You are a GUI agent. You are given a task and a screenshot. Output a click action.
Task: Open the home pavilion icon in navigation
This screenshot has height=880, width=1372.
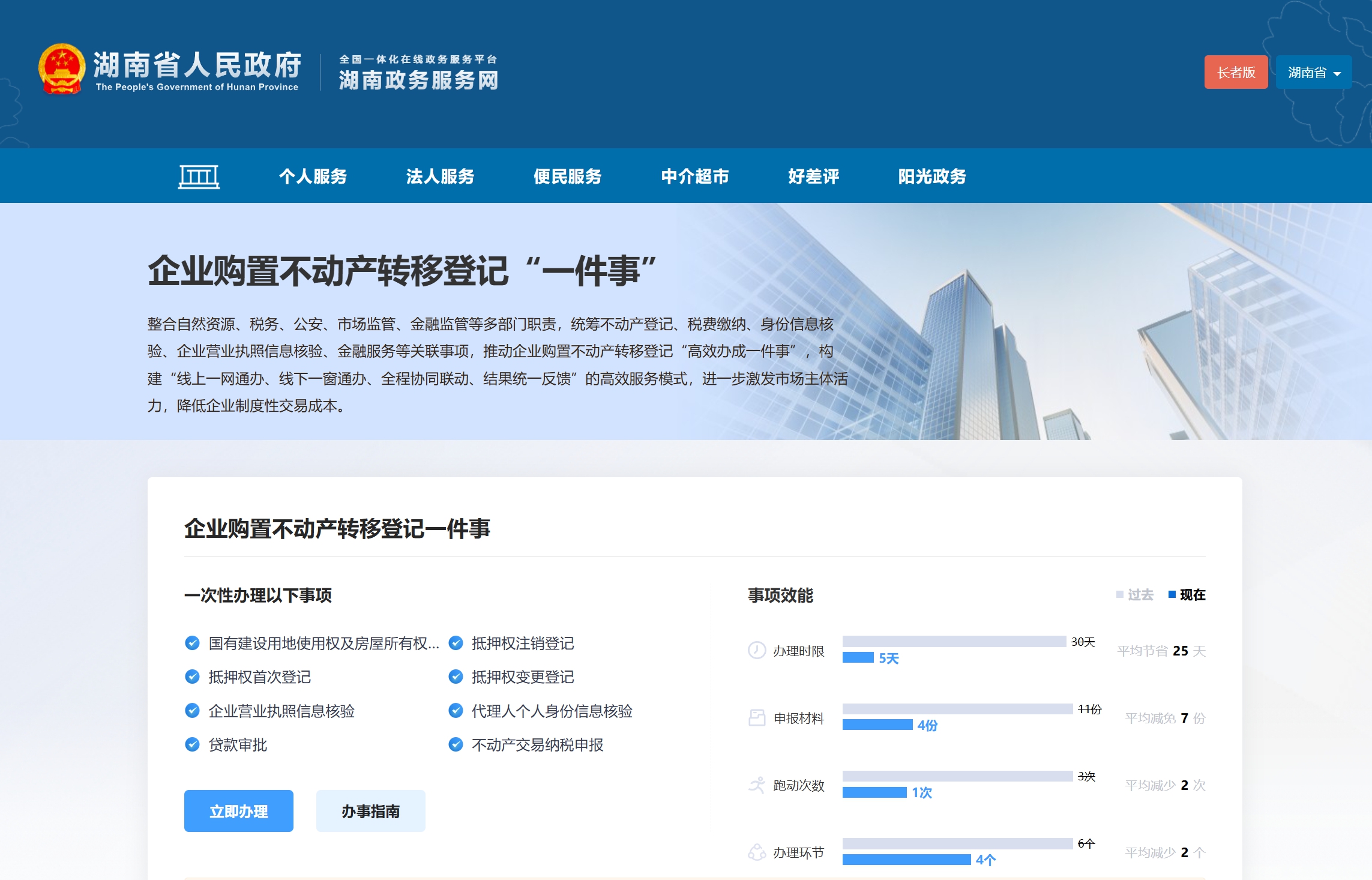[x=199, y=176]
